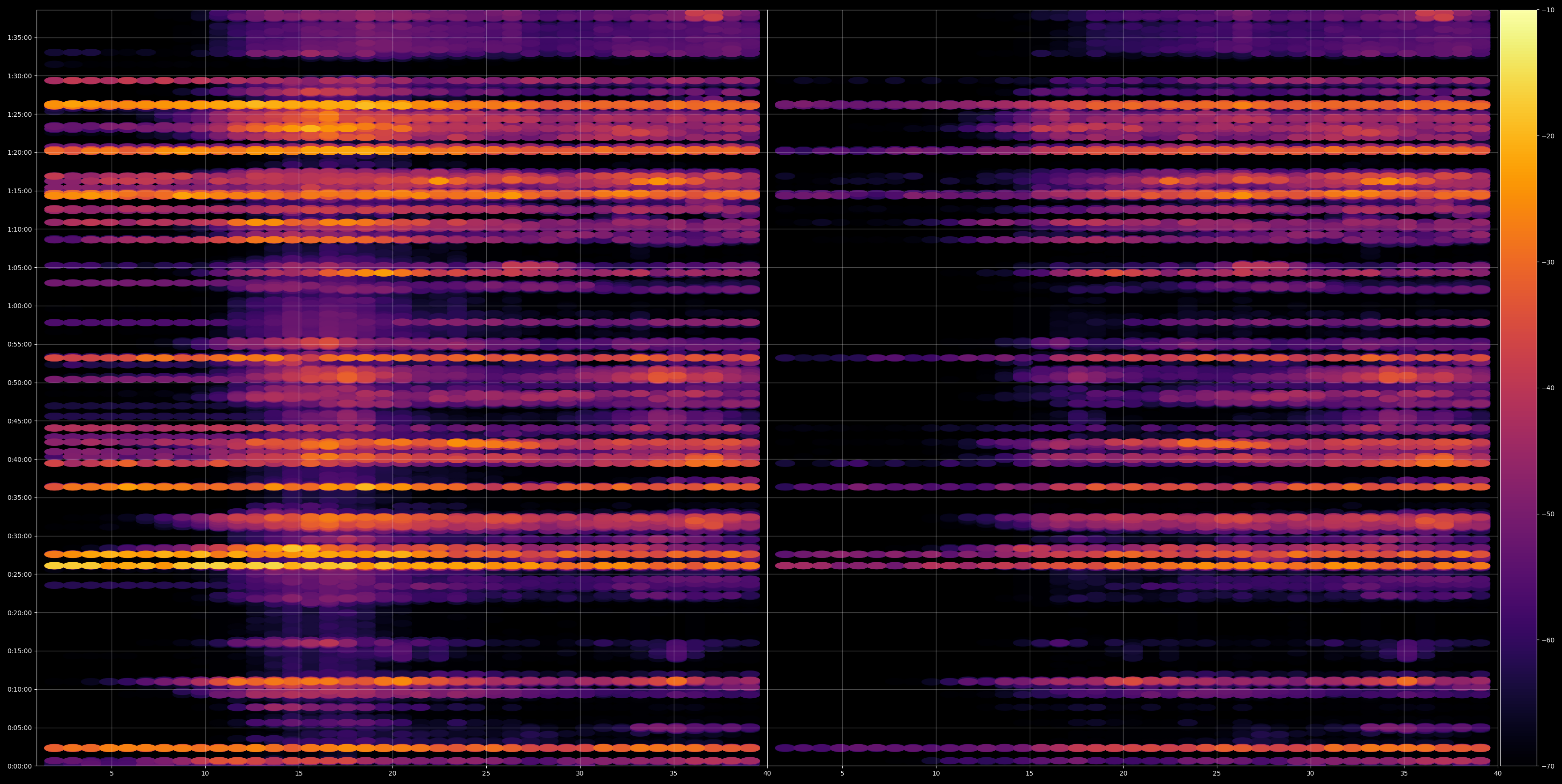
Task: Choose the 1:10:00 time label
Action: coord(19,229)
